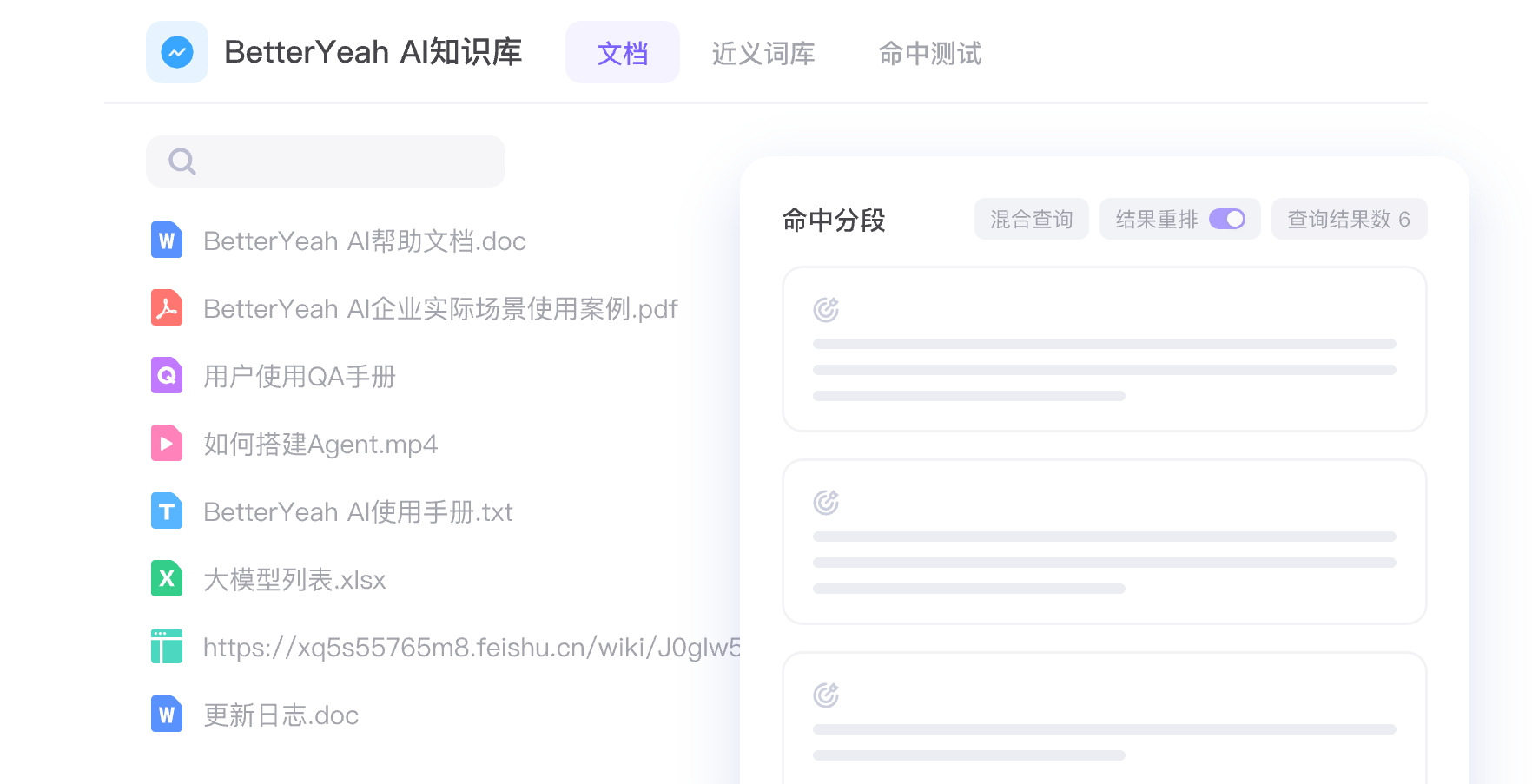The width and height of the screenshot is (1532, 784).
Task: Open the feishu.cn wiki link
Action: coord(471,648)
